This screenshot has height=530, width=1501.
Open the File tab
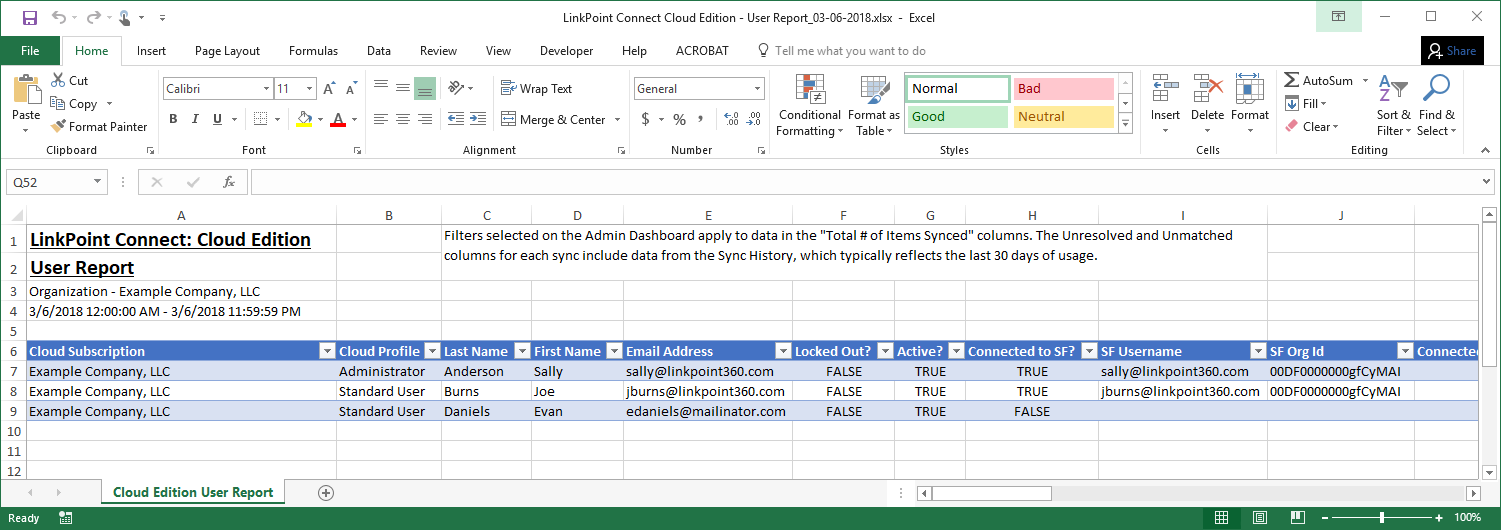click(x=30, y=50)
